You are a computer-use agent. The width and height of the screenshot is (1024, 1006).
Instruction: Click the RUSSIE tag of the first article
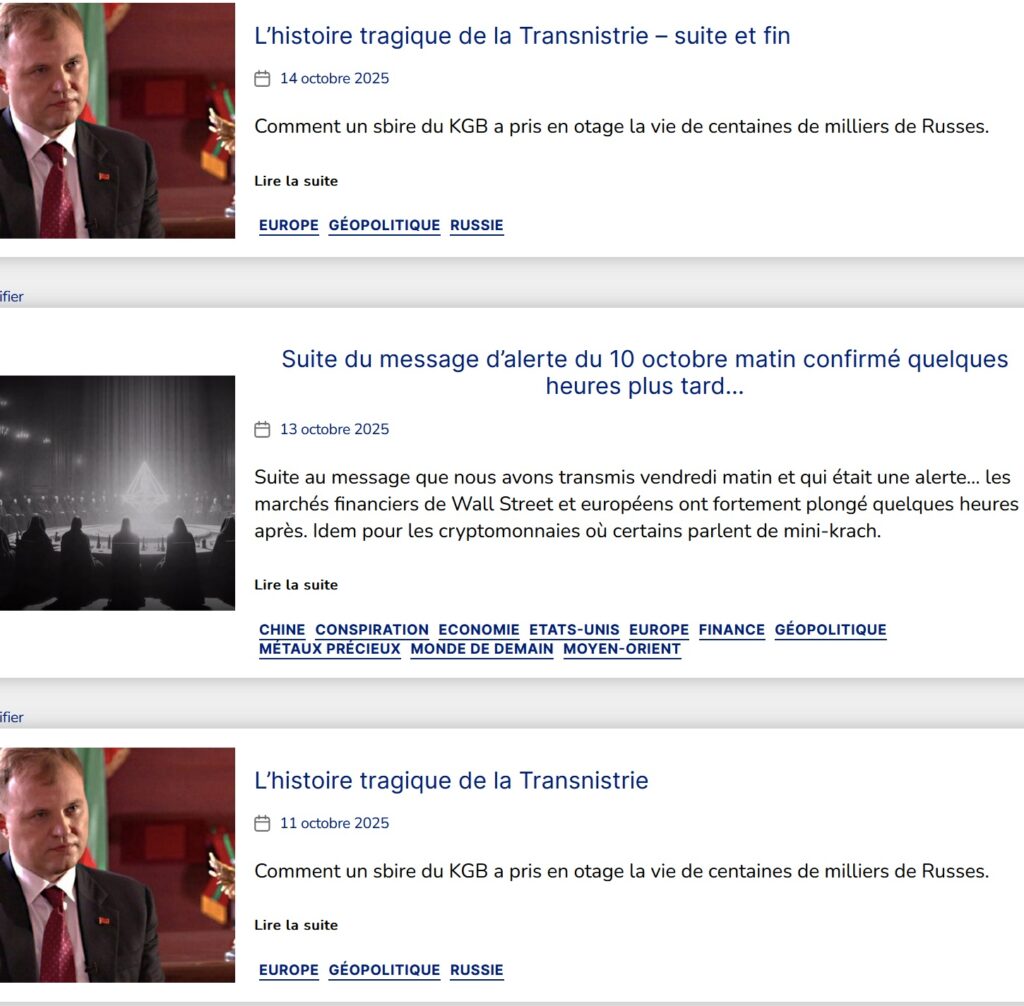[x=477, y=225]
